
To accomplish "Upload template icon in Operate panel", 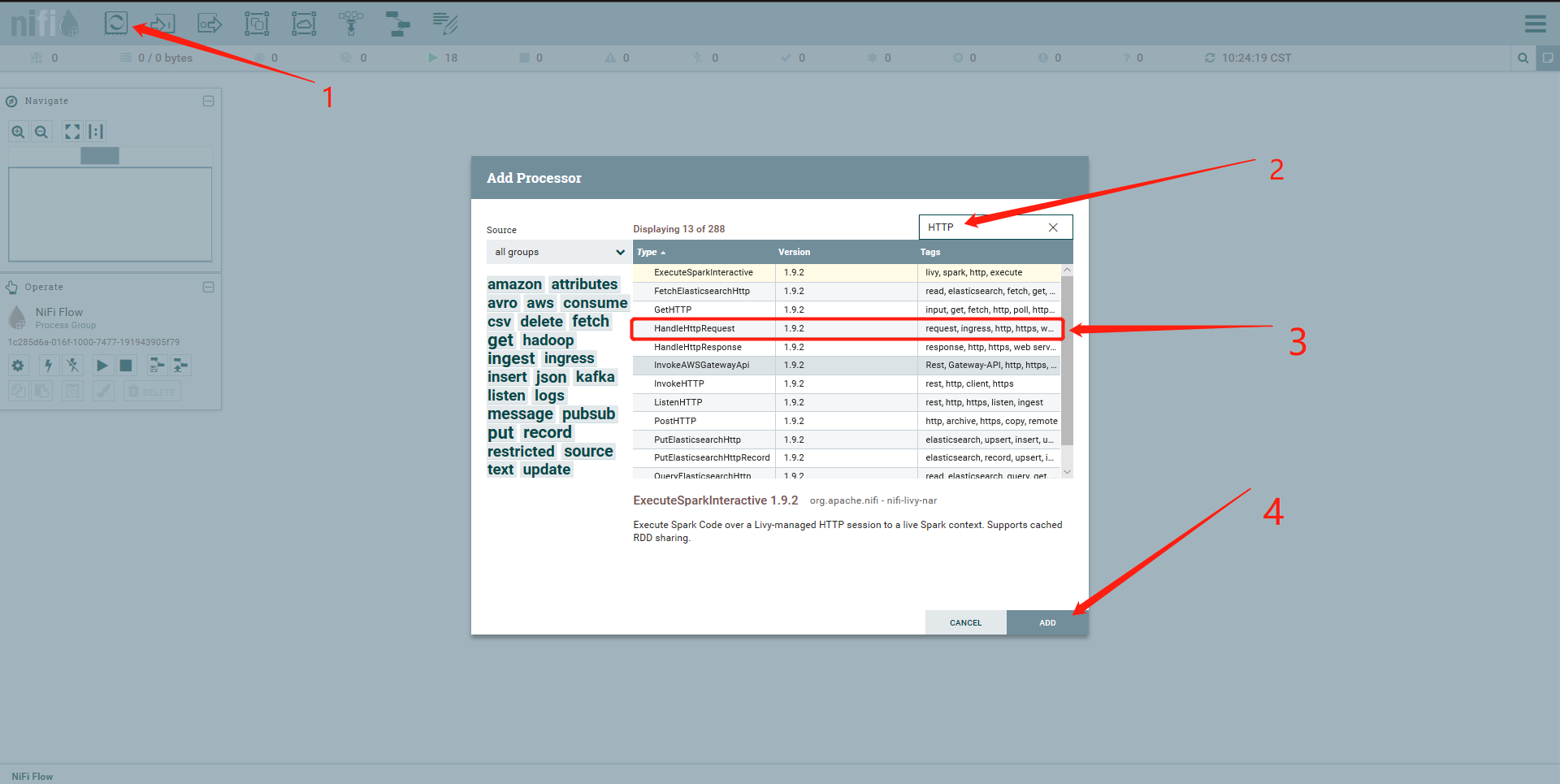I will coord(180,366).
